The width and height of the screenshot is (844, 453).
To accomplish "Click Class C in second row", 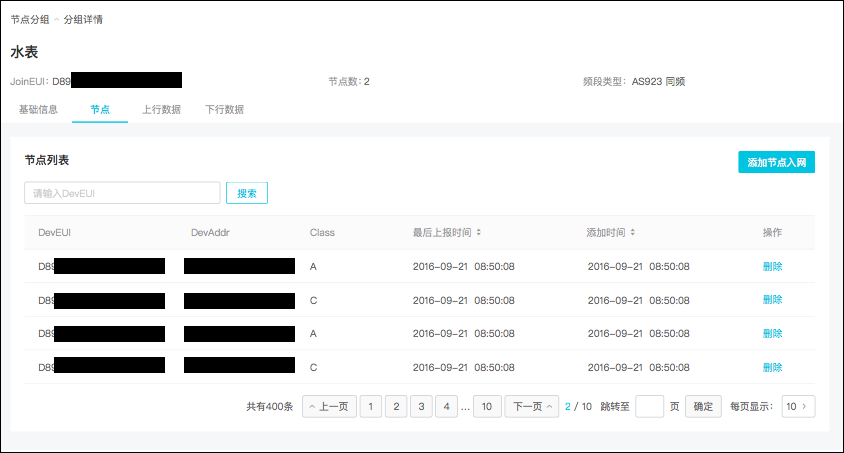I will 313,300.
